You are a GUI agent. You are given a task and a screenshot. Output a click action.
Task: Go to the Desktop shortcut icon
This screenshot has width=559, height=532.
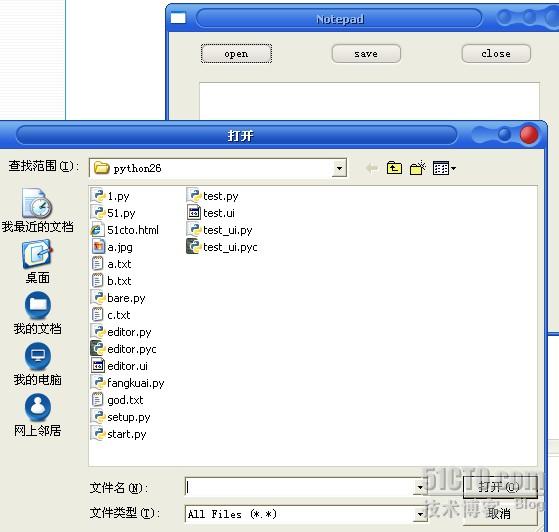click(37, 262)
